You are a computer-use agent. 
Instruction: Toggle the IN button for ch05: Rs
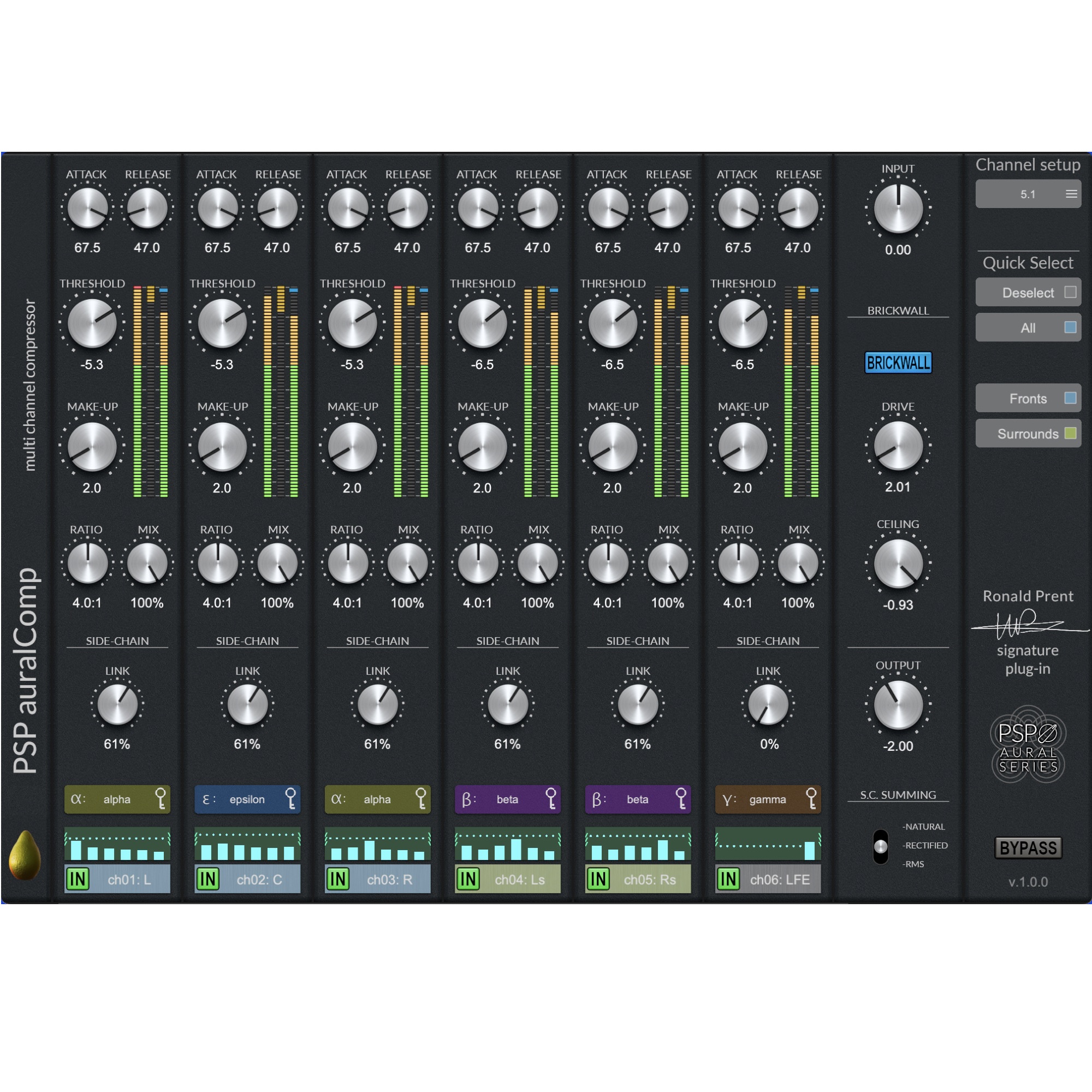click(598, 879)
